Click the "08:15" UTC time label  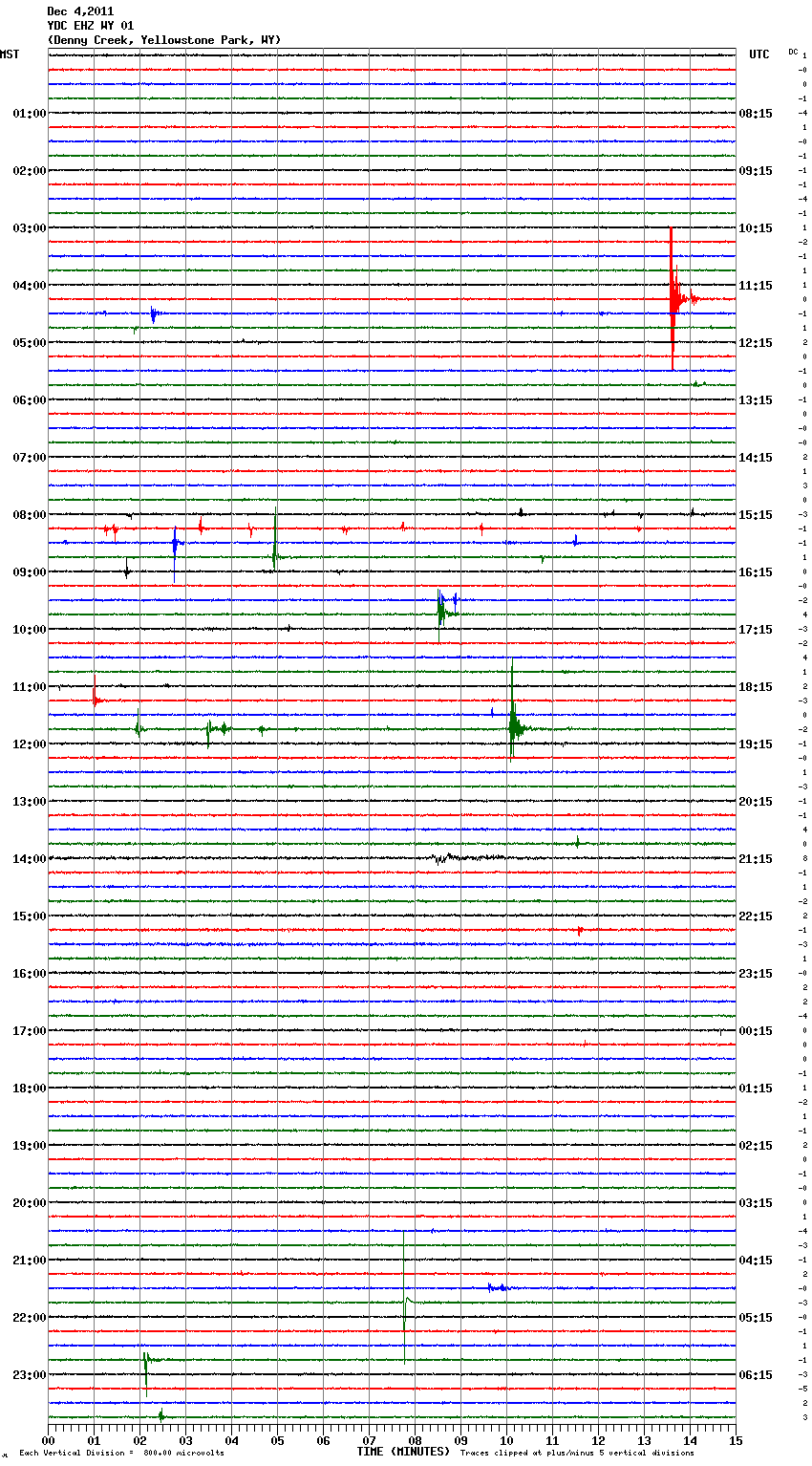pos(756,114)
